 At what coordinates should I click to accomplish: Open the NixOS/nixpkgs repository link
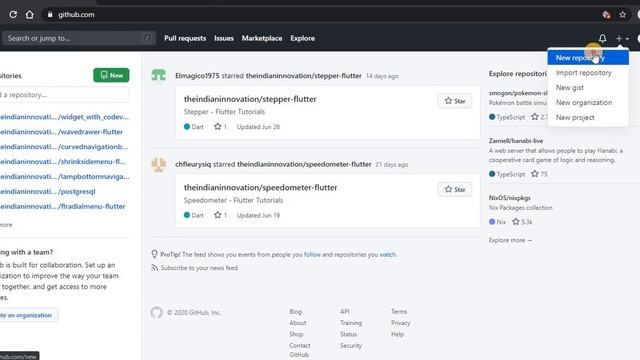pyautogui.click(x=510, y=198)
